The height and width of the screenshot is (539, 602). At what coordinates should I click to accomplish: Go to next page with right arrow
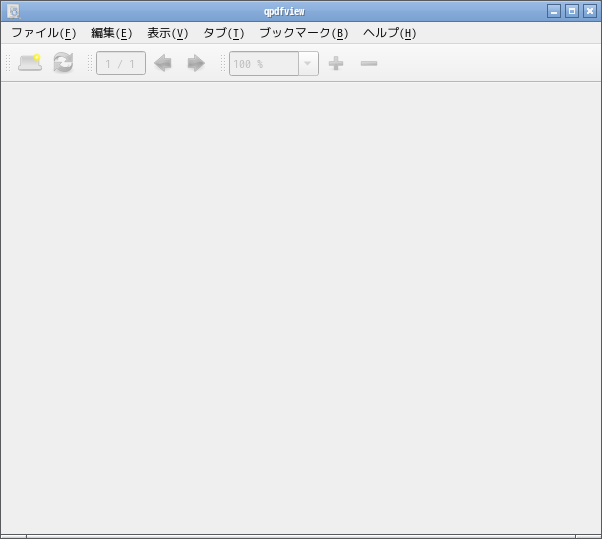point(196,63)
